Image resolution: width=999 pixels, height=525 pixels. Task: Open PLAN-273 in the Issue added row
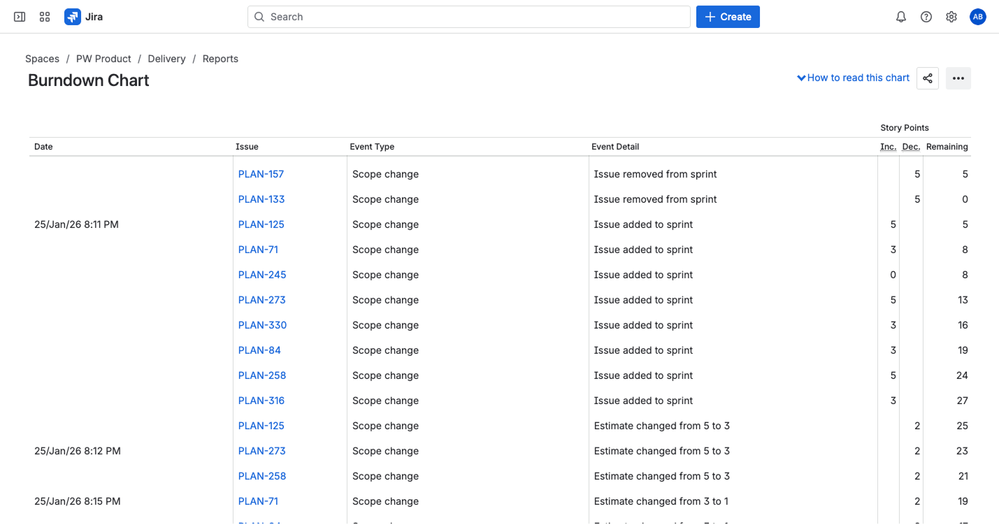coord(261,300)
